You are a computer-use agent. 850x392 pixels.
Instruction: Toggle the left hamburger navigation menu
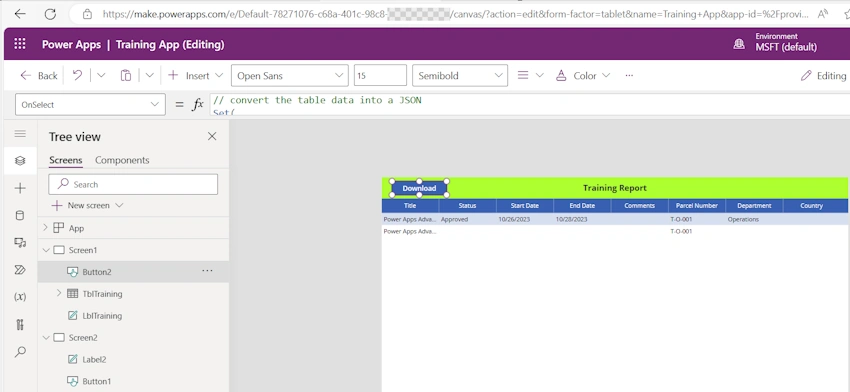pos(20,134)
